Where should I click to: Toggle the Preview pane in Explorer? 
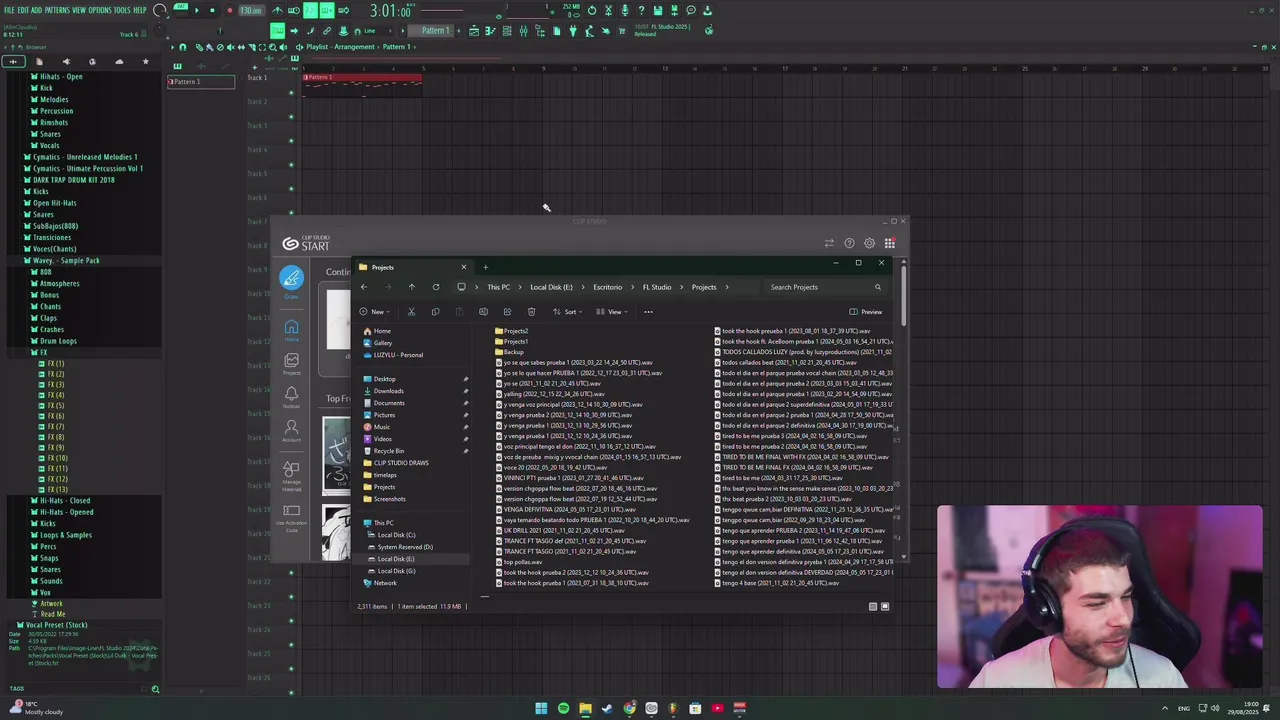(x=866, y=312)
